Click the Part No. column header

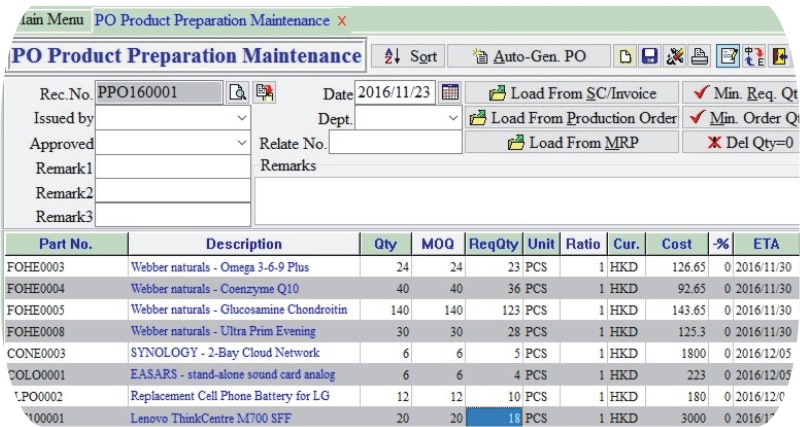coord(66,244)
